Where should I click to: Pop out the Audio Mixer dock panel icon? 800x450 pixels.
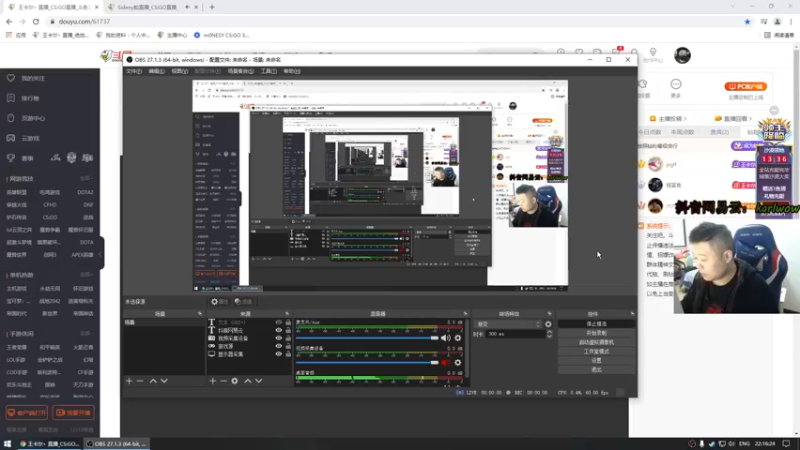(465, 313)
